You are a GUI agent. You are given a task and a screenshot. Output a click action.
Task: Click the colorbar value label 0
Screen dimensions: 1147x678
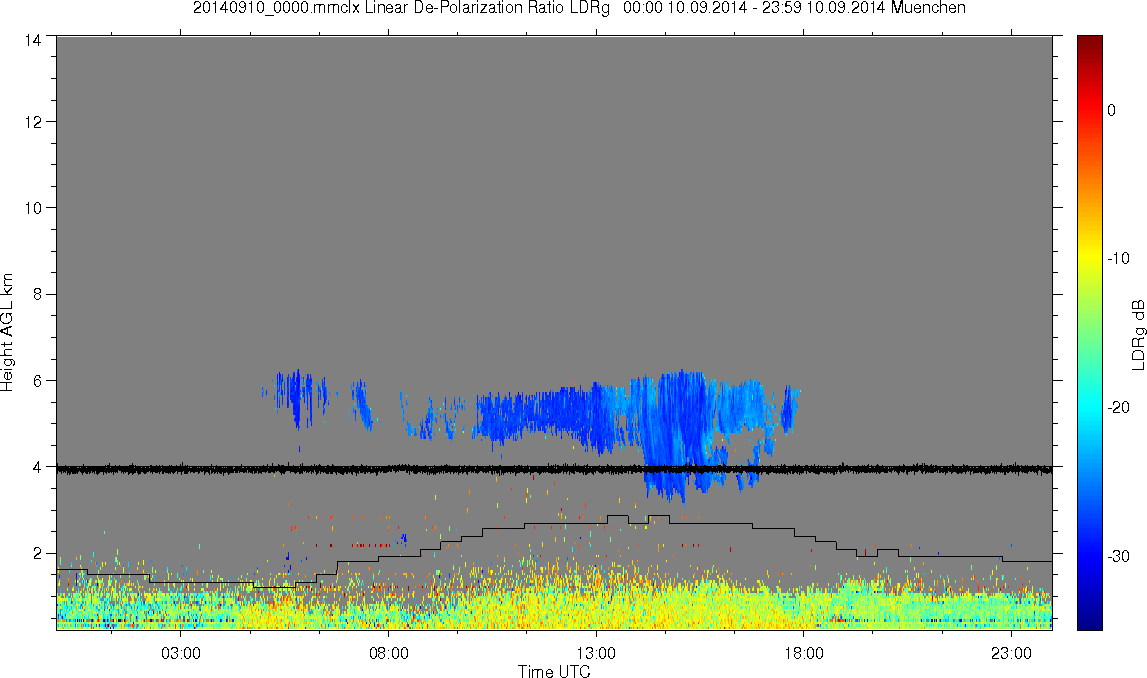tap(1111, 110)
